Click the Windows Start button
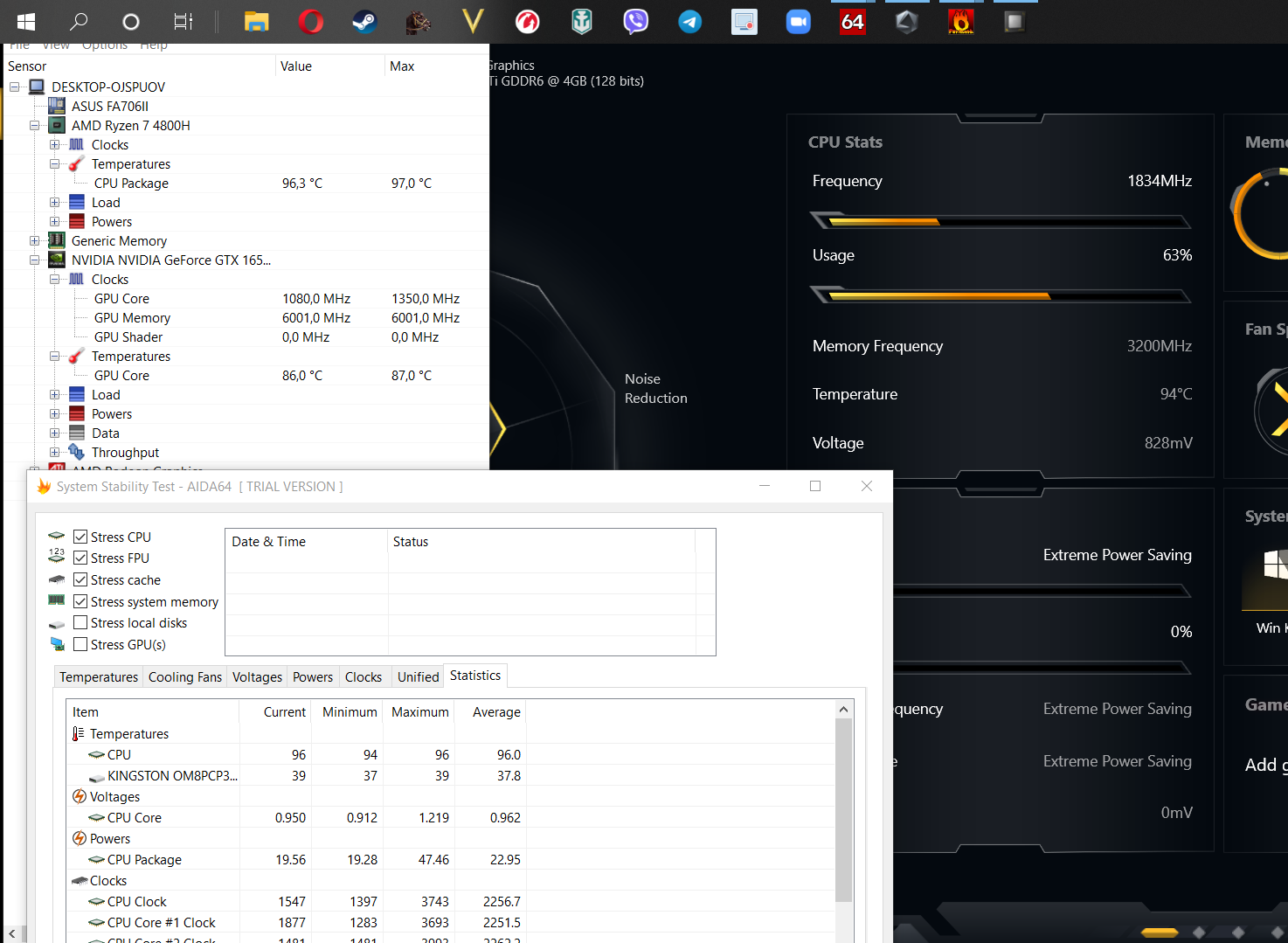The height and width of the screenshot is (943, 1288). 26,21
